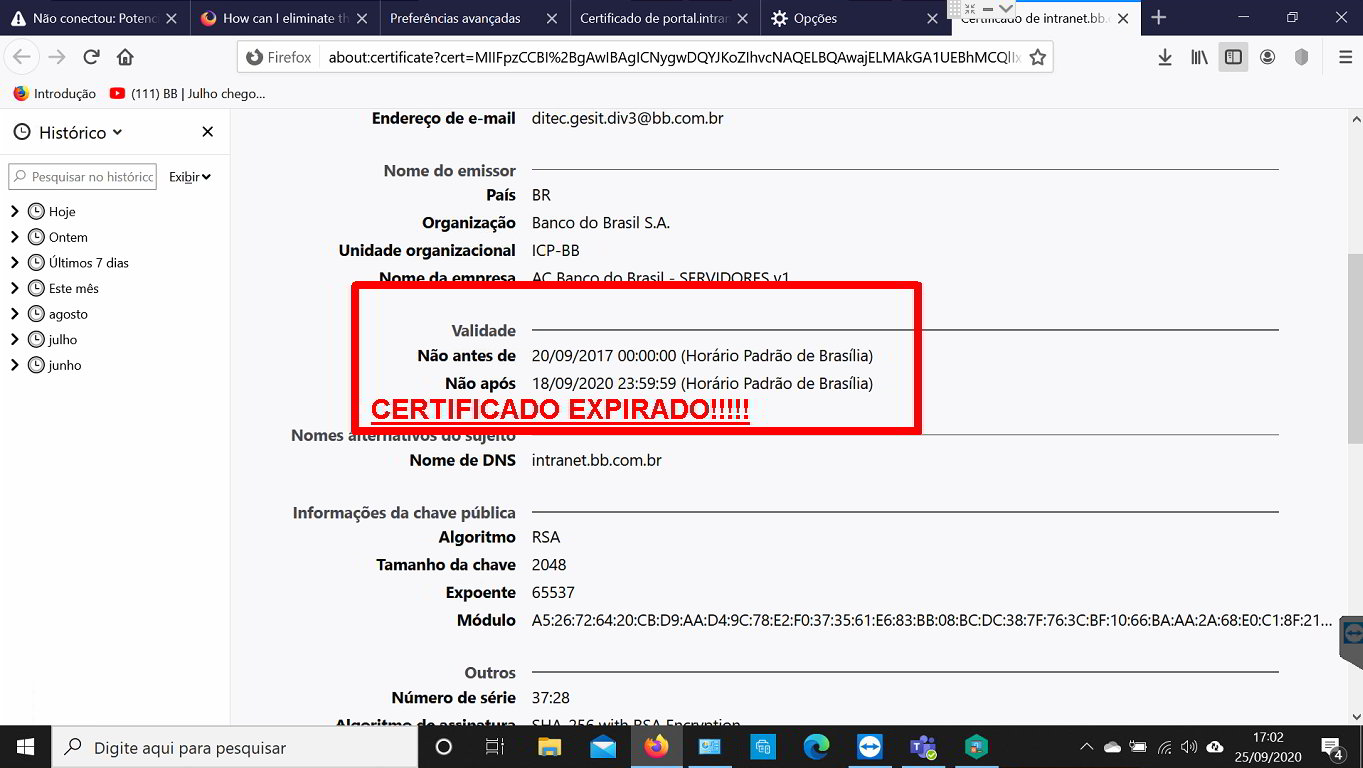Expand the junho history group
Screen dimensions: 1363x768
pos(14,365)
